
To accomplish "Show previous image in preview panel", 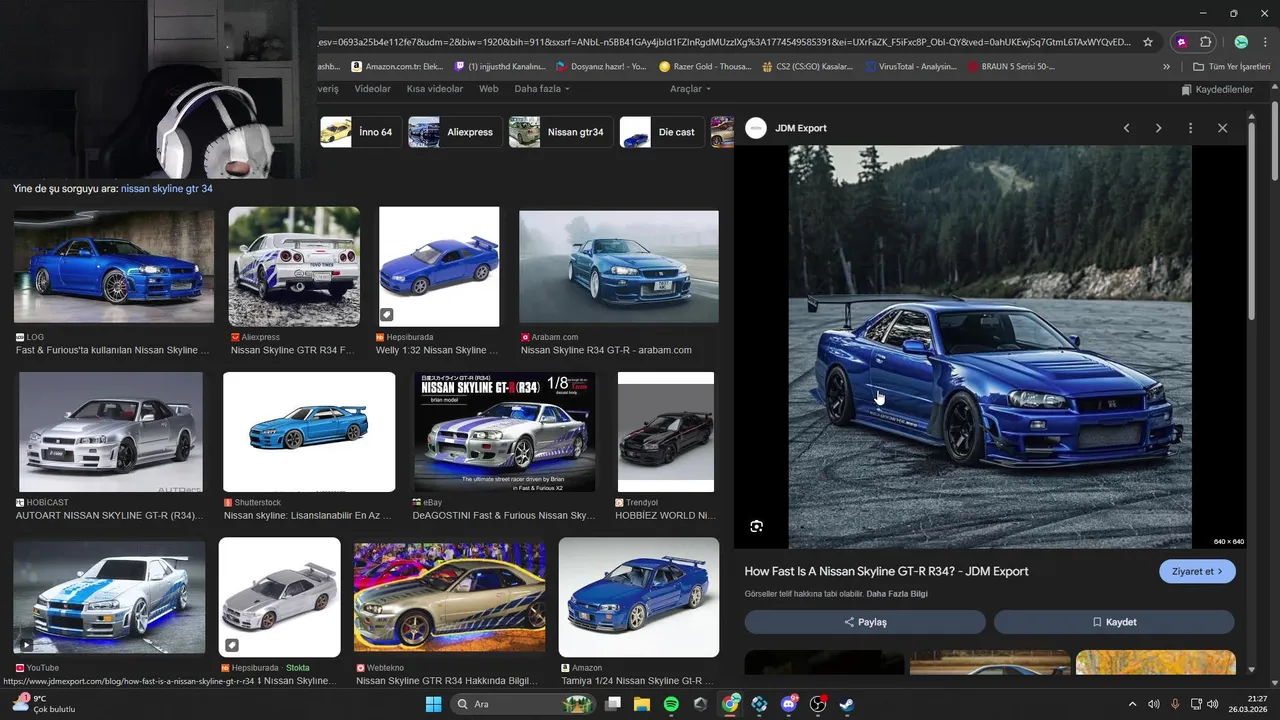I will coord(1126,128).
